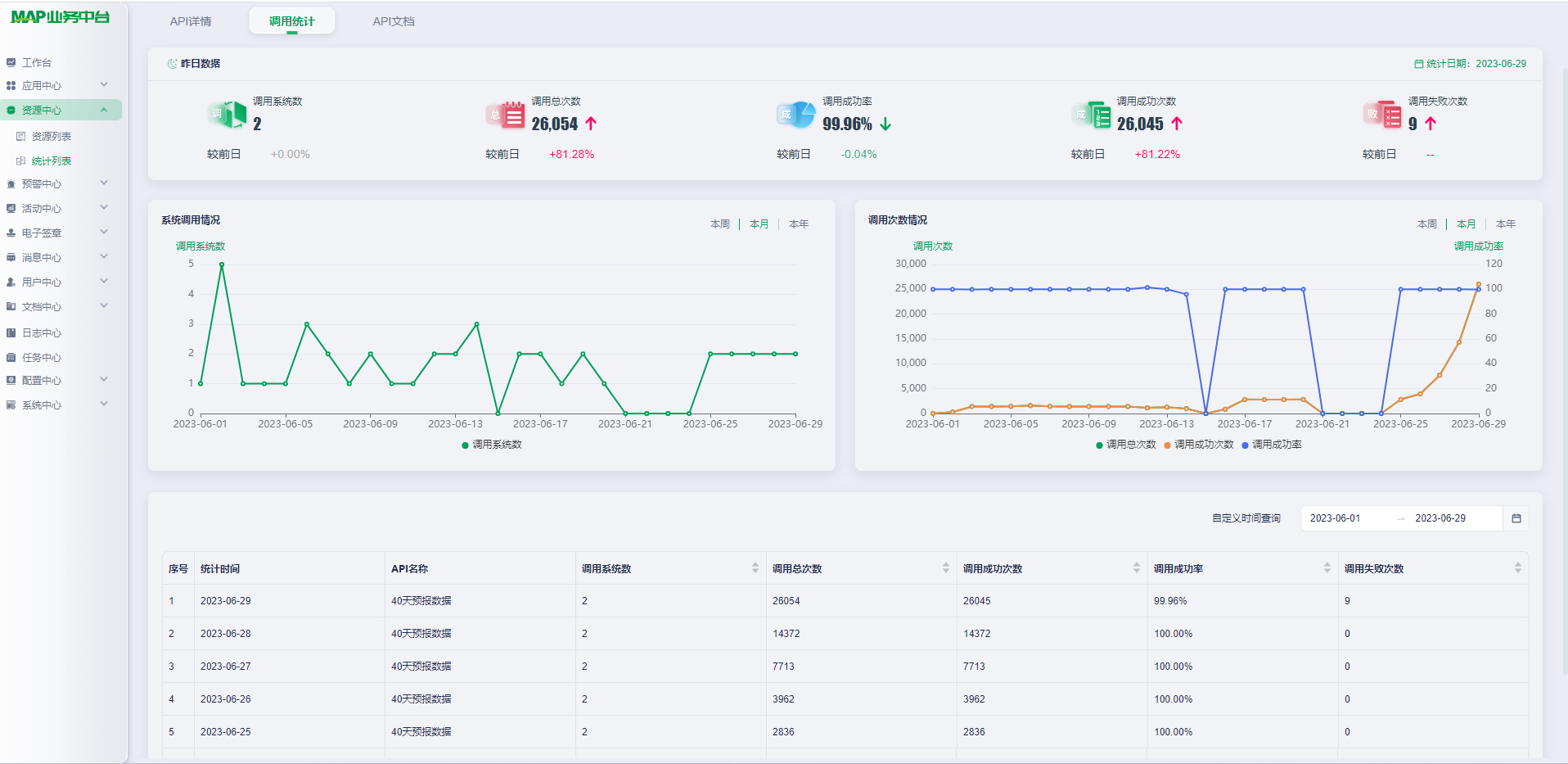The height and width of the screenshot is (764, 1568).
Task: Open 统计列表 in sidebar
Action: 52,161
